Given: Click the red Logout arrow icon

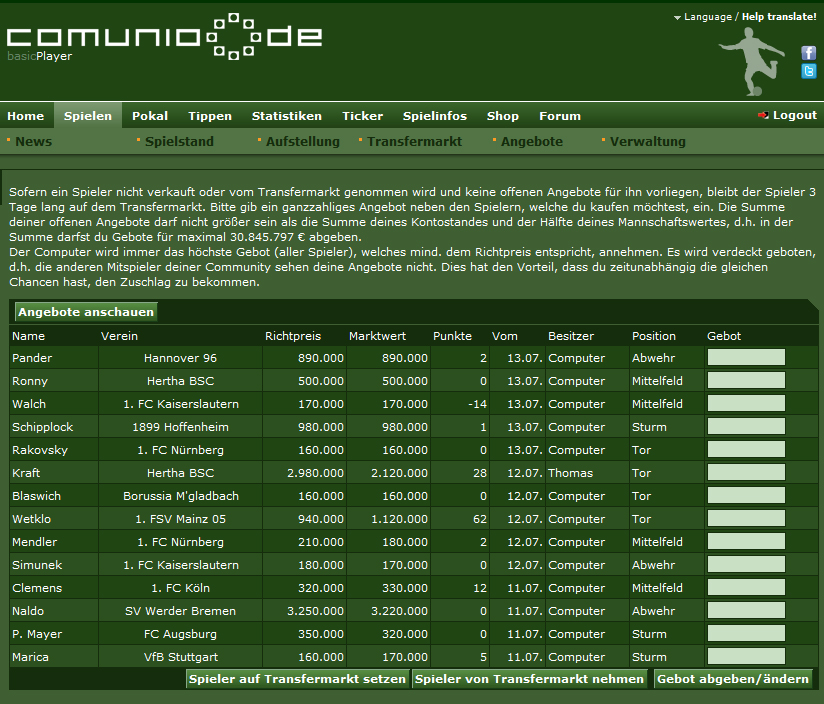Looking at the screenshot, I should coord(763,115).
